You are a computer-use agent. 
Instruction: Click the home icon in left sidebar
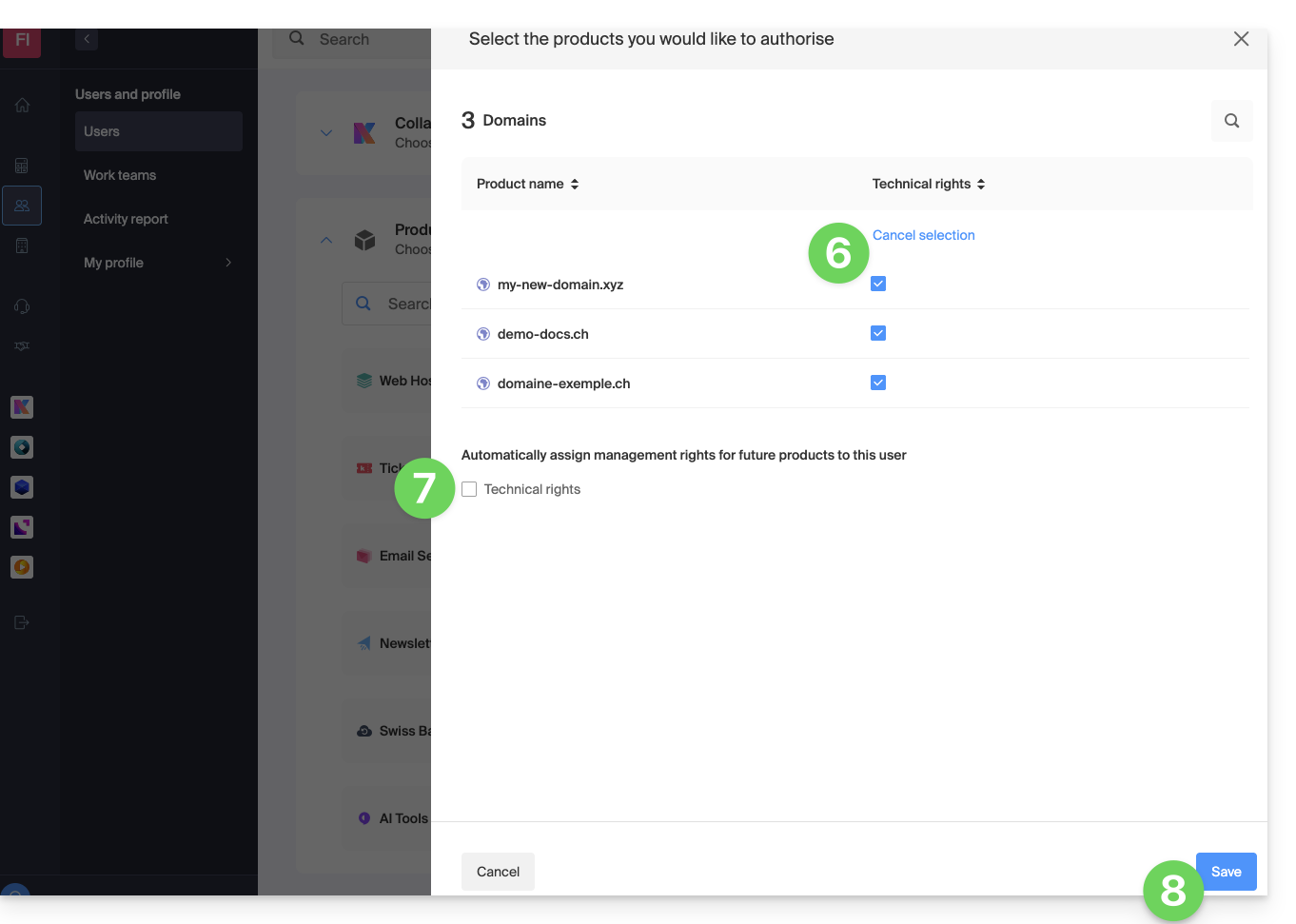22,106
